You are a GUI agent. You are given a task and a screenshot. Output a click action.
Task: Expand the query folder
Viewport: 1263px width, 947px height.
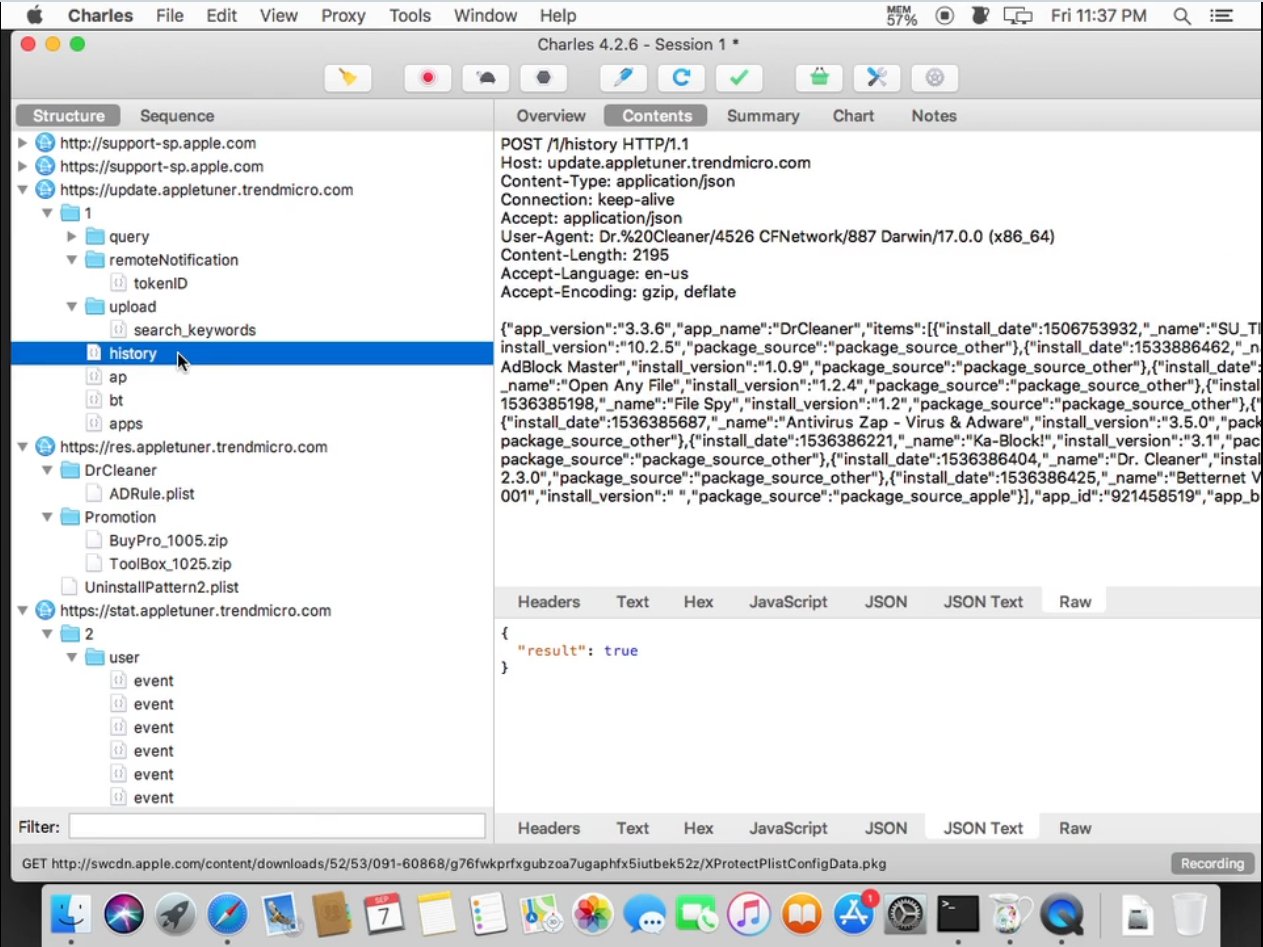tap(72, 236)
